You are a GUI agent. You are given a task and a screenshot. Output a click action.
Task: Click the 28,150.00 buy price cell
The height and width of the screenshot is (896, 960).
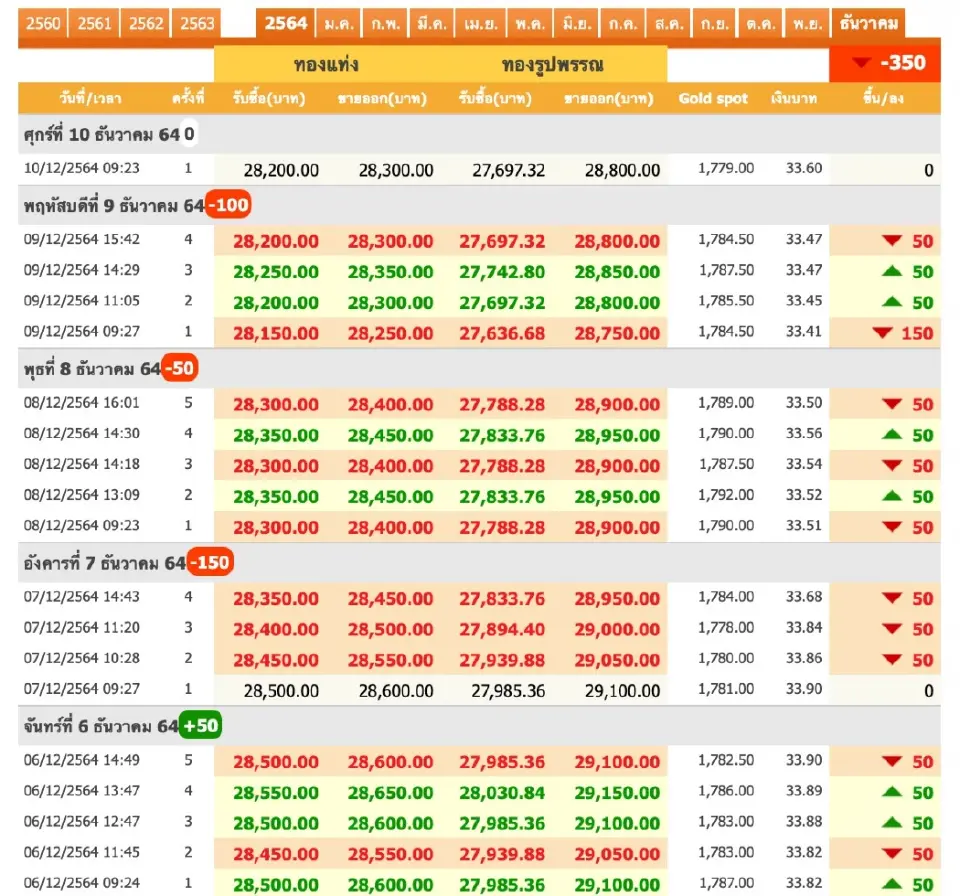276,333
